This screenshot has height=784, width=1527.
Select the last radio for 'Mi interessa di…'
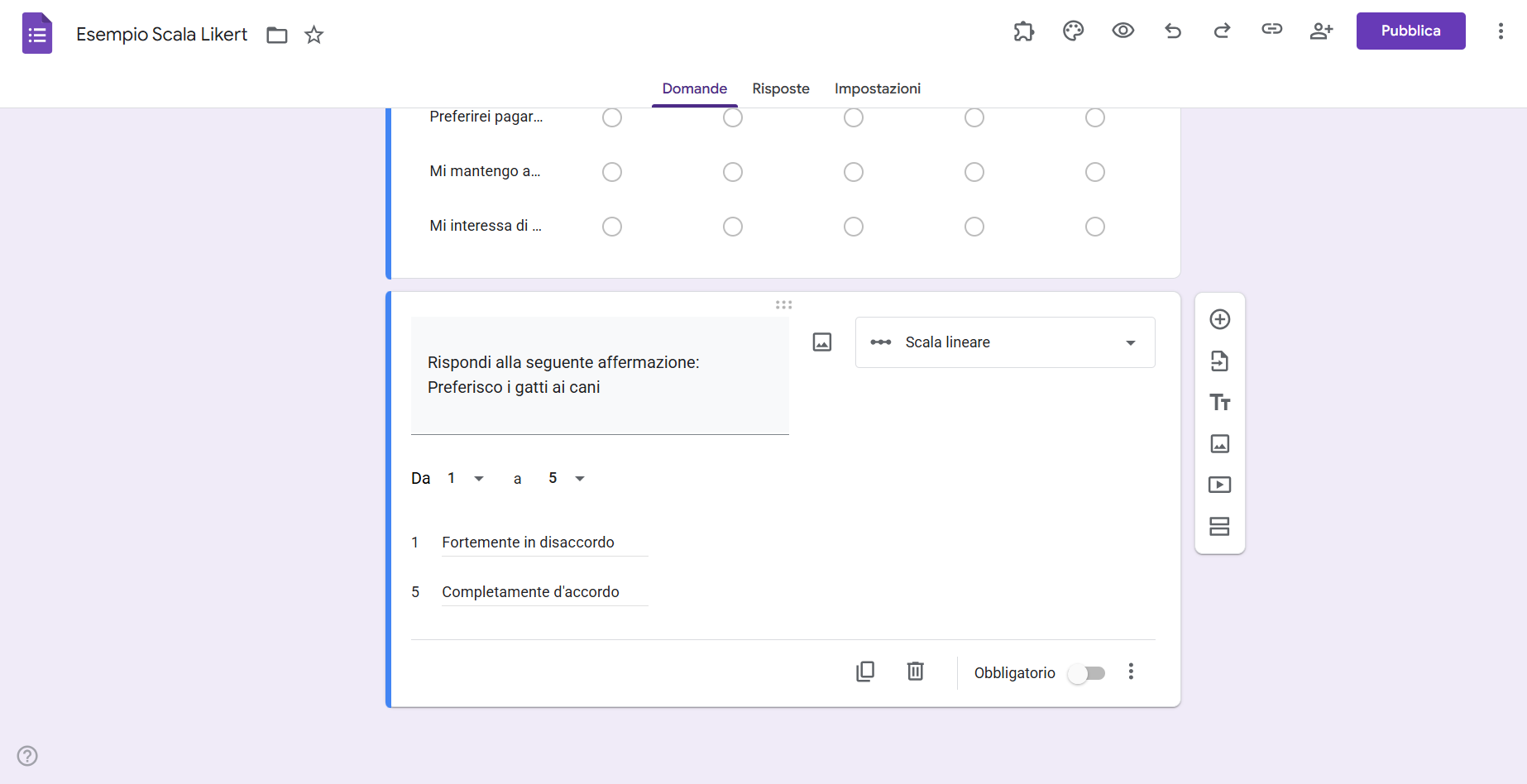click(1094, 226)
